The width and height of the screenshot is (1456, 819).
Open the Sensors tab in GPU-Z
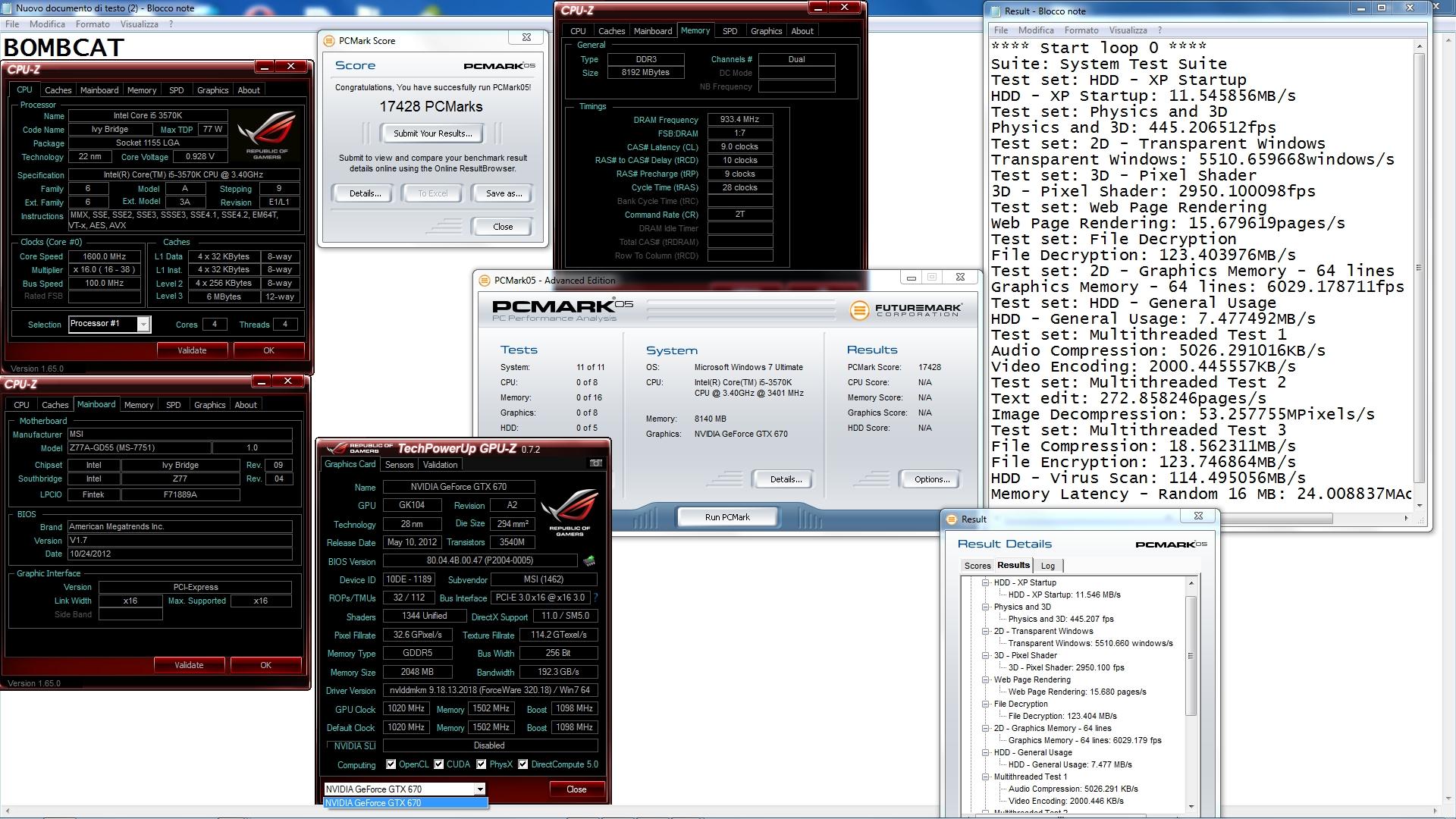399,465
